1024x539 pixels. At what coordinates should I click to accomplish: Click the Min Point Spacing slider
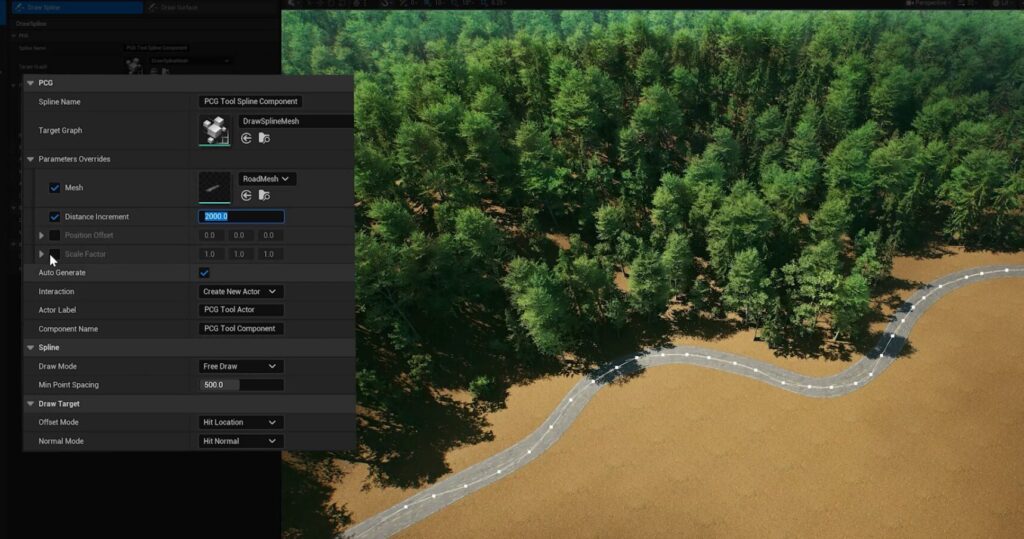click(241, 385)
